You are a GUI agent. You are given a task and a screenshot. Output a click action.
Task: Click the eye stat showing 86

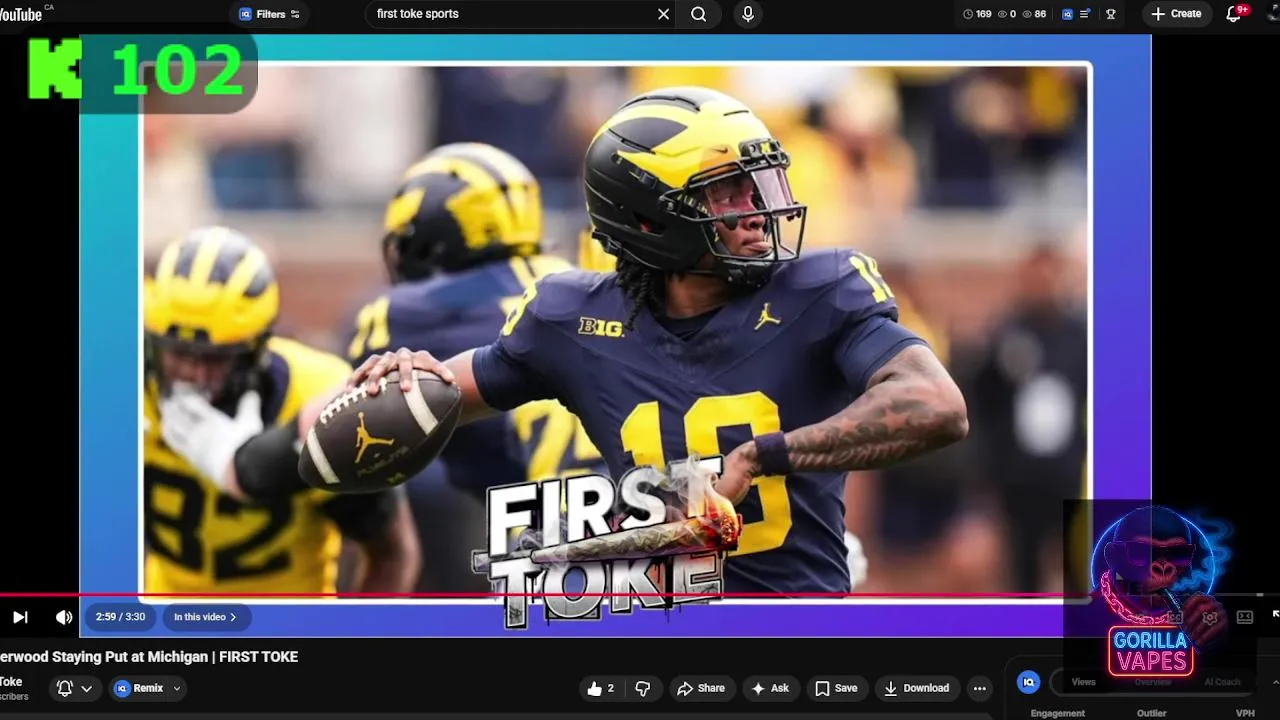point(1034,14)
